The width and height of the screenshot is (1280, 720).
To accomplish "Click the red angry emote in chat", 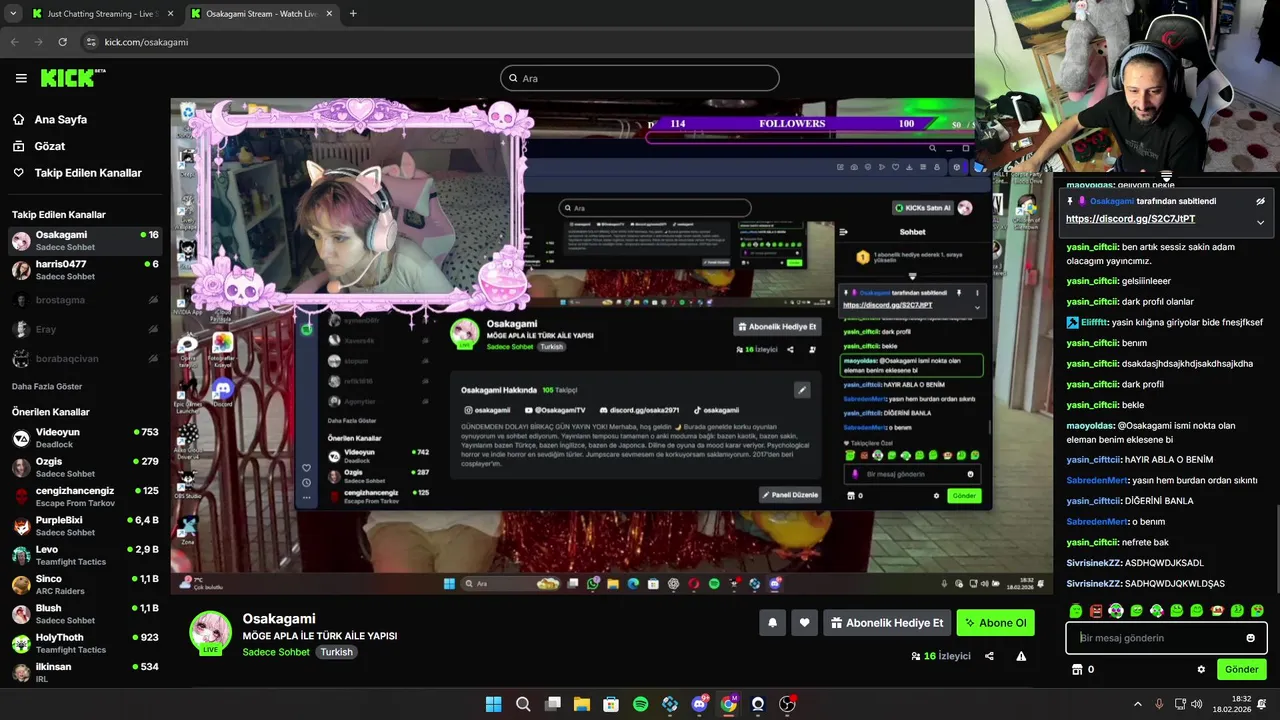I will click(x=1096, y=611).
